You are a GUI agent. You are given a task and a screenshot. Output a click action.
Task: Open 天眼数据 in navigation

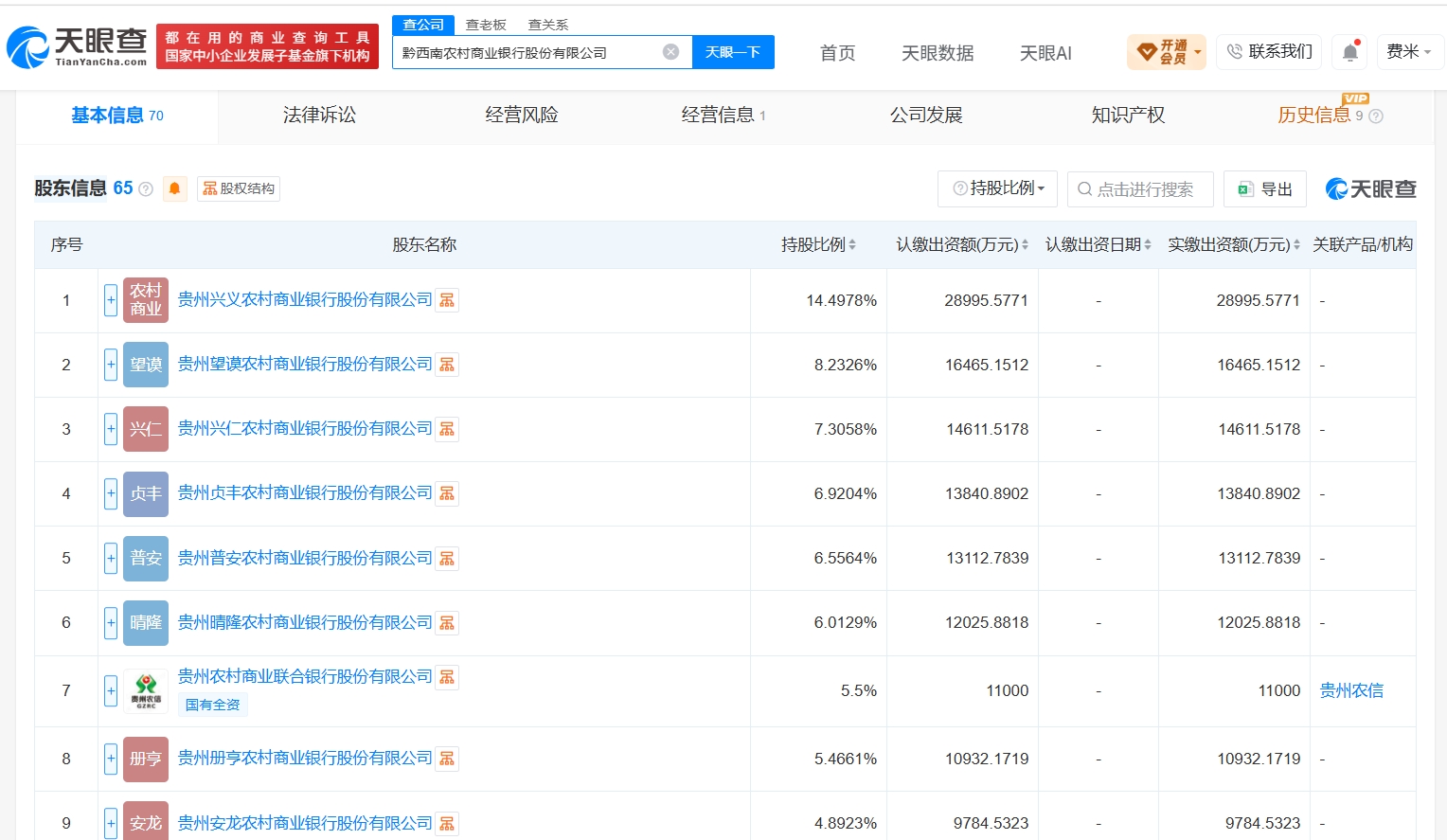(x=938, y=53)
